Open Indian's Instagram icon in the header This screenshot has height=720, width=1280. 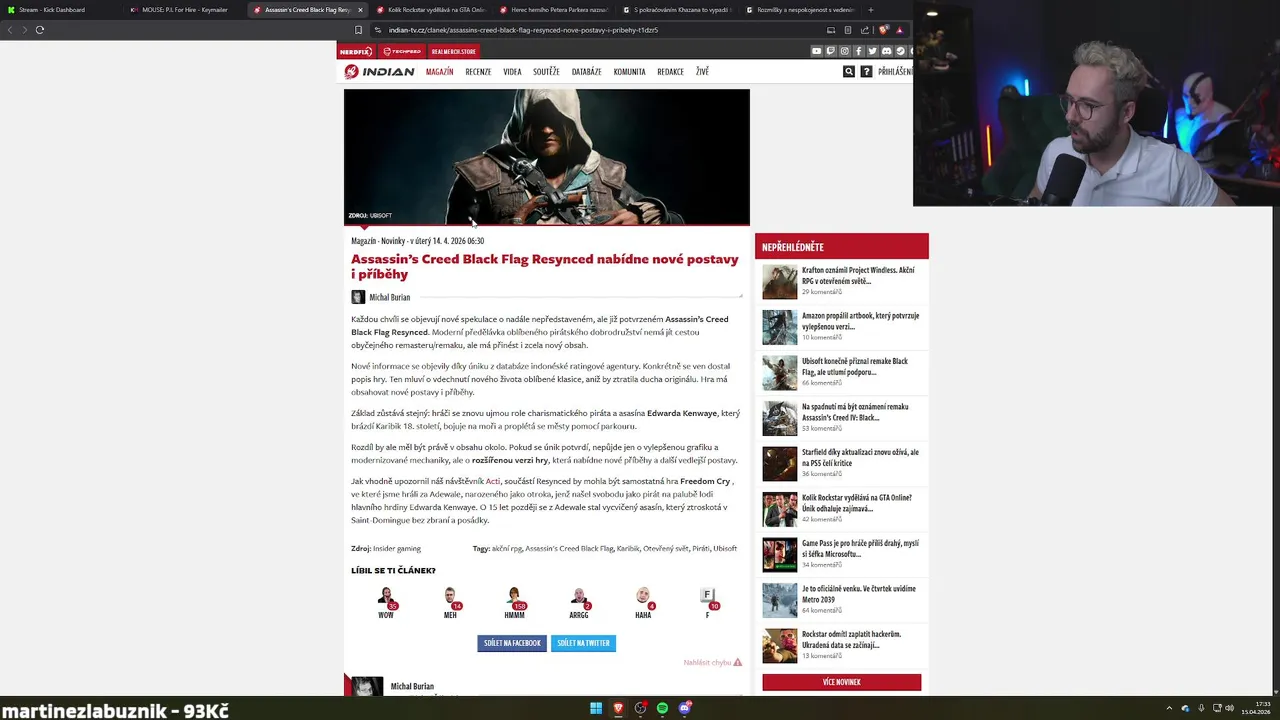(845, 51)
